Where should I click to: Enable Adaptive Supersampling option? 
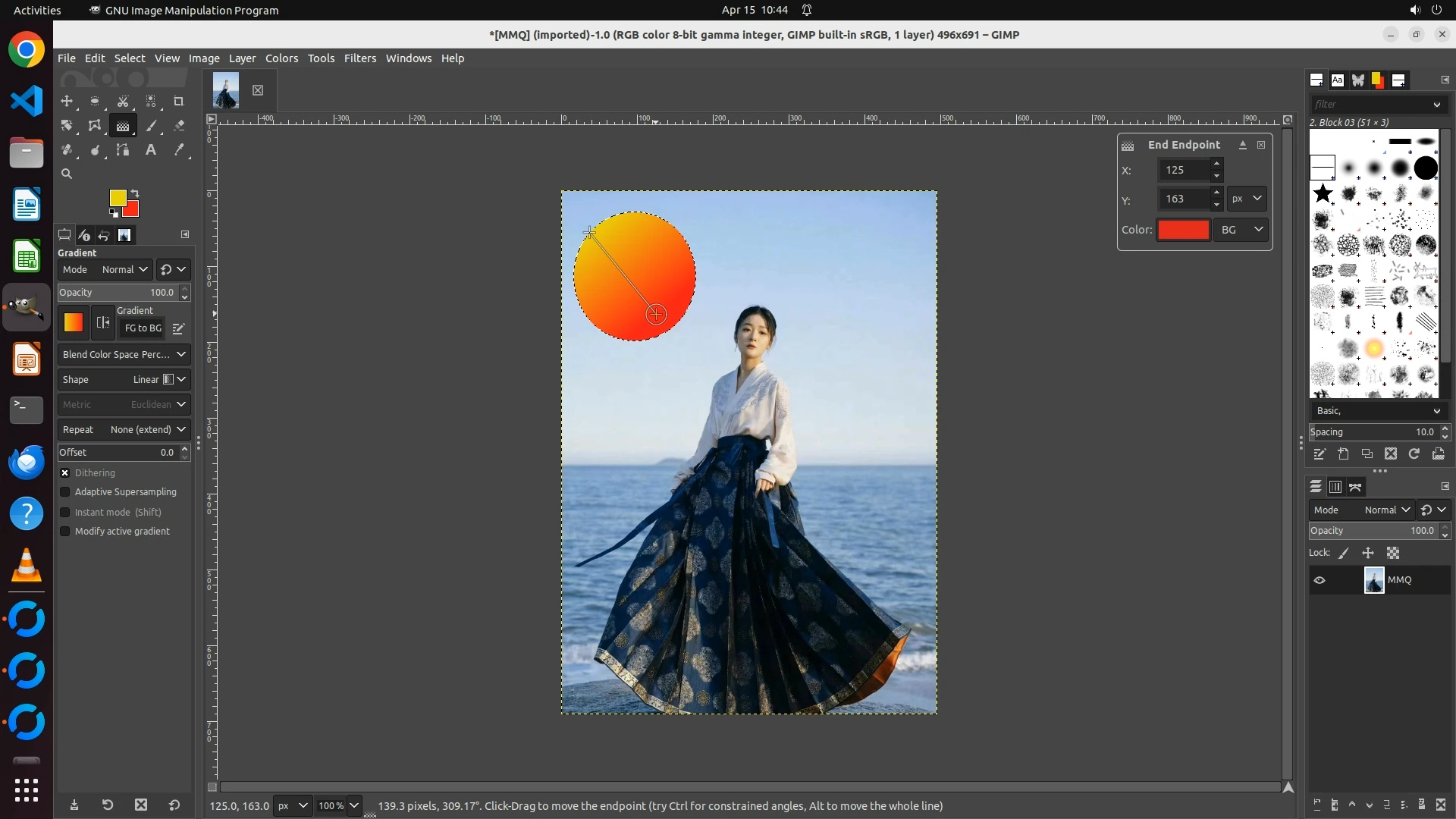pos(65,492)
